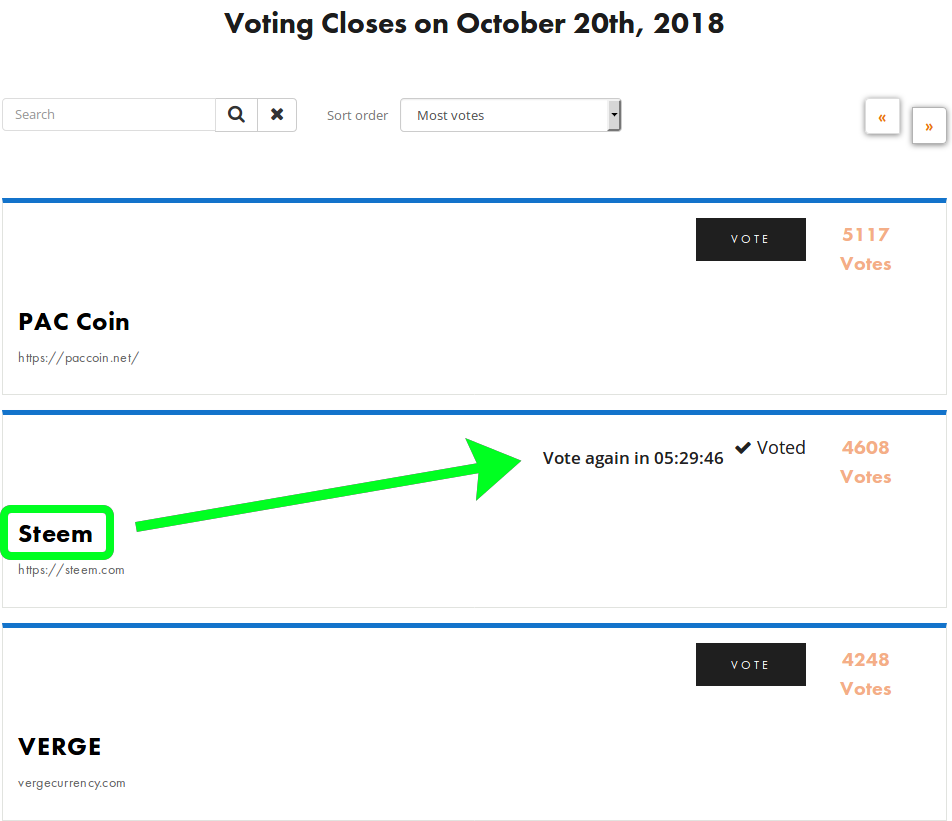952x821 pixels.
Task: Click the Sort order dropdown arrow
Action: tap(614, 115)
